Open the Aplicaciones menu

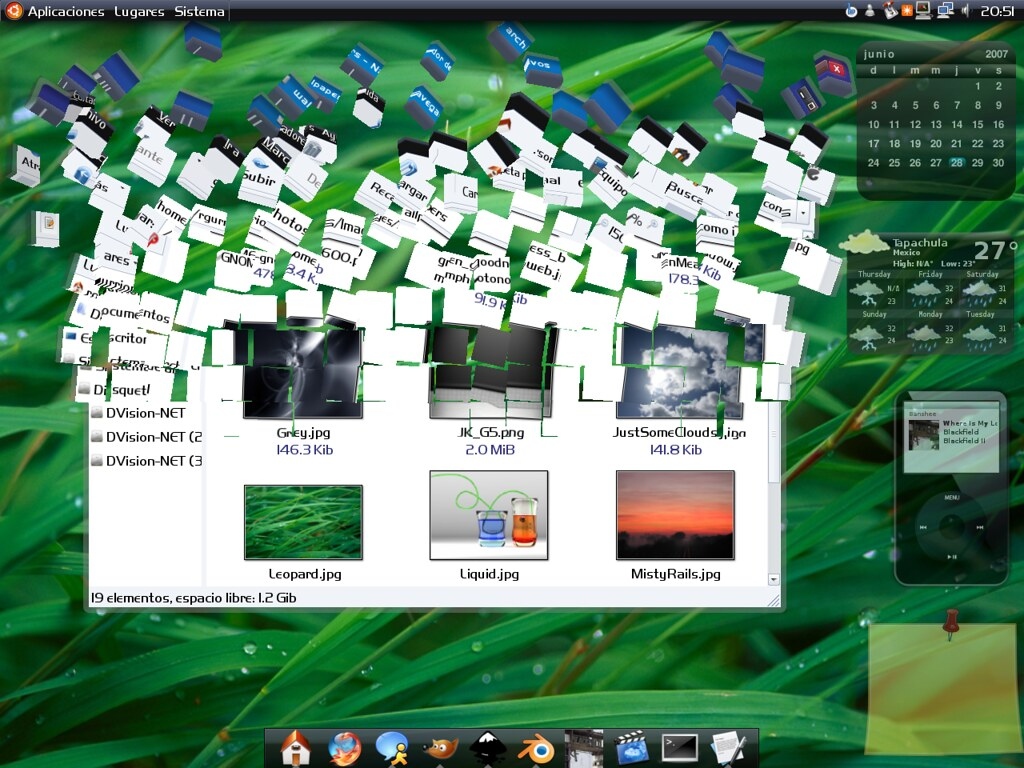click(x=65, y=12)
